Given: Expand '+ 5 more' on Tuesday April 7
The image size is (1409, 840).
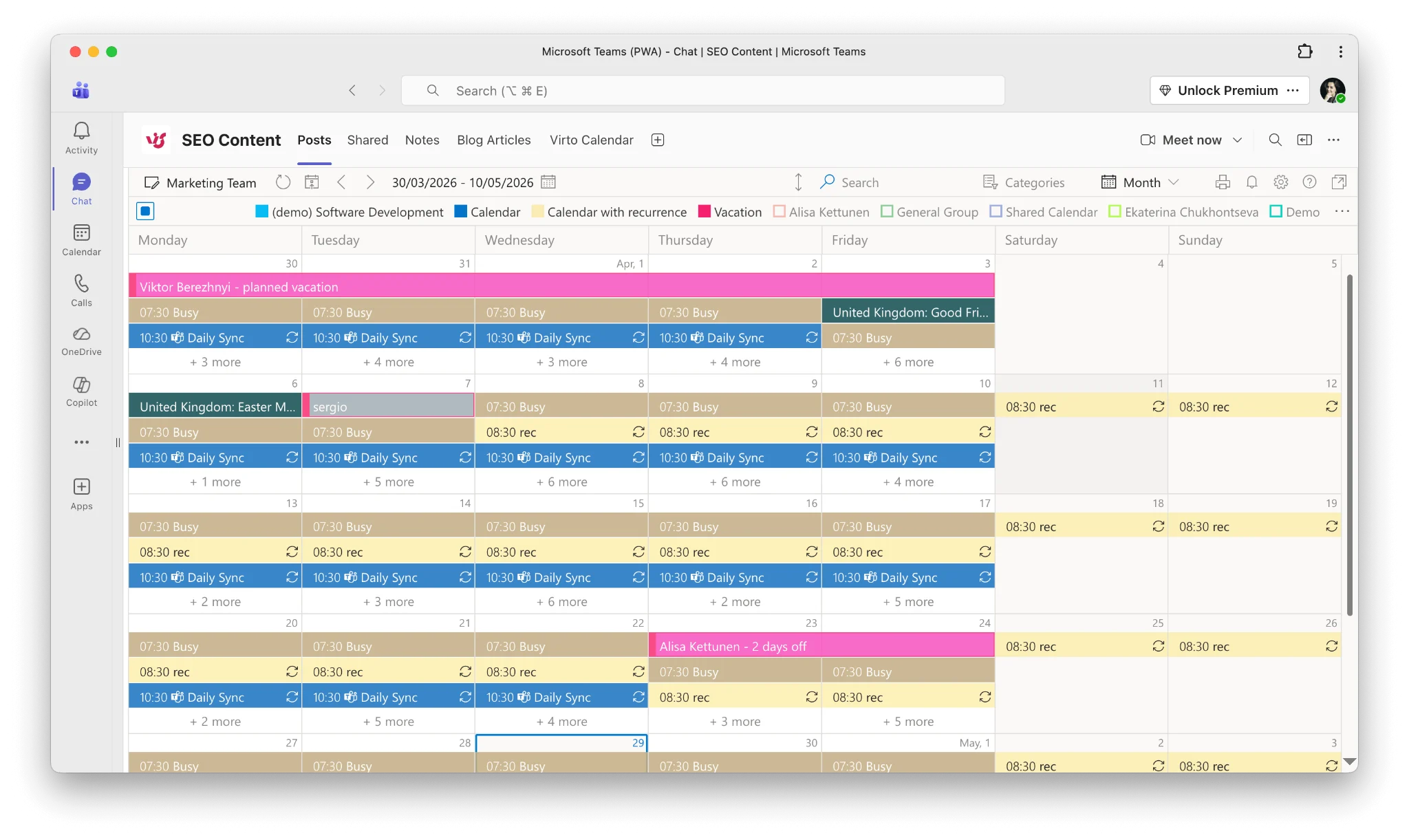Looking at the screenshot, I should pos(389,482).
